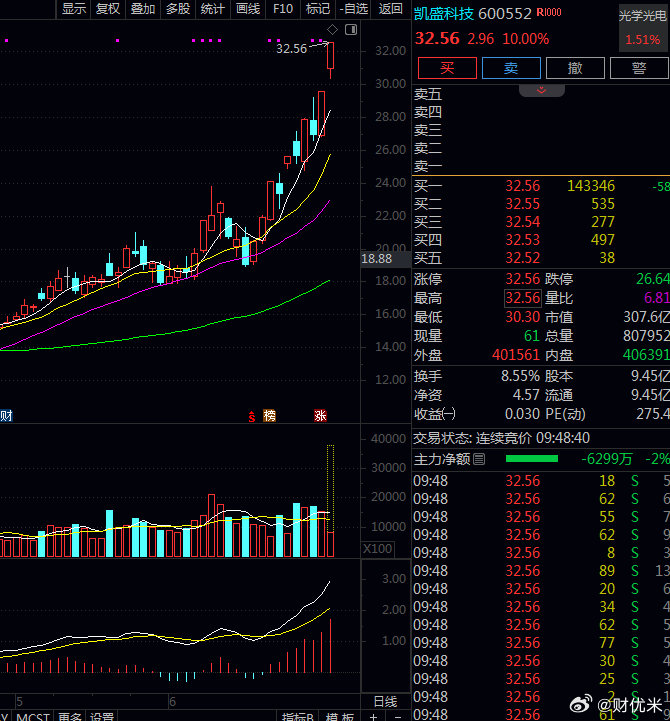Open the red S marker on chart
This screenshot has height=721, width=670.
[x=252, y=417]
